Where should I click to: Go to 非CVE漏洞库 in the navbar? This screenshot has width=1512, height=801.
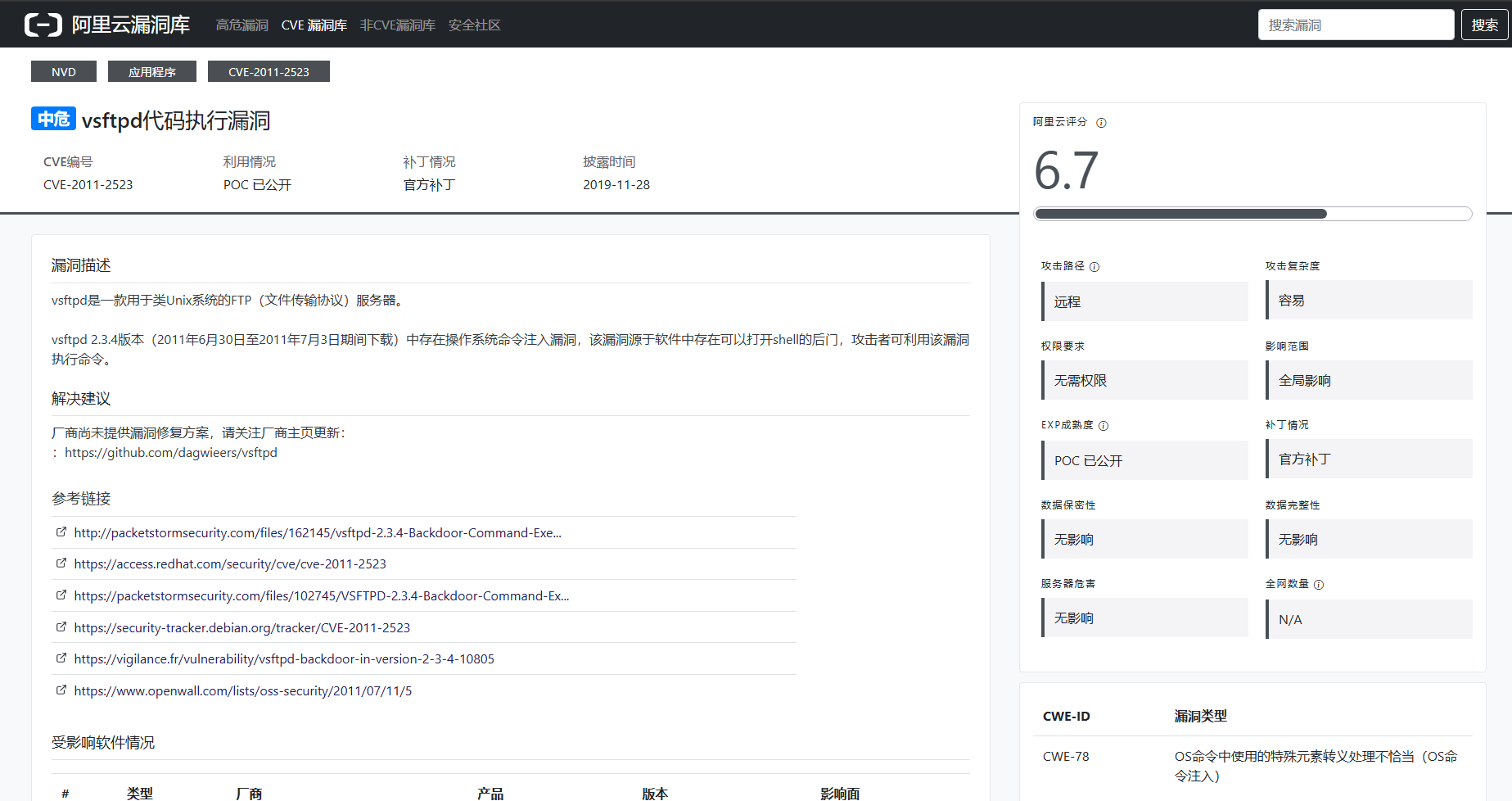tap(398, 25)
